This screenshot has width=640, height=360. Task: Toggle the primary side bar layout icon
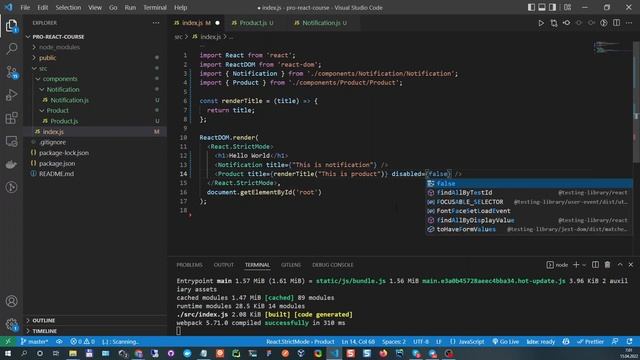(531, 7)
